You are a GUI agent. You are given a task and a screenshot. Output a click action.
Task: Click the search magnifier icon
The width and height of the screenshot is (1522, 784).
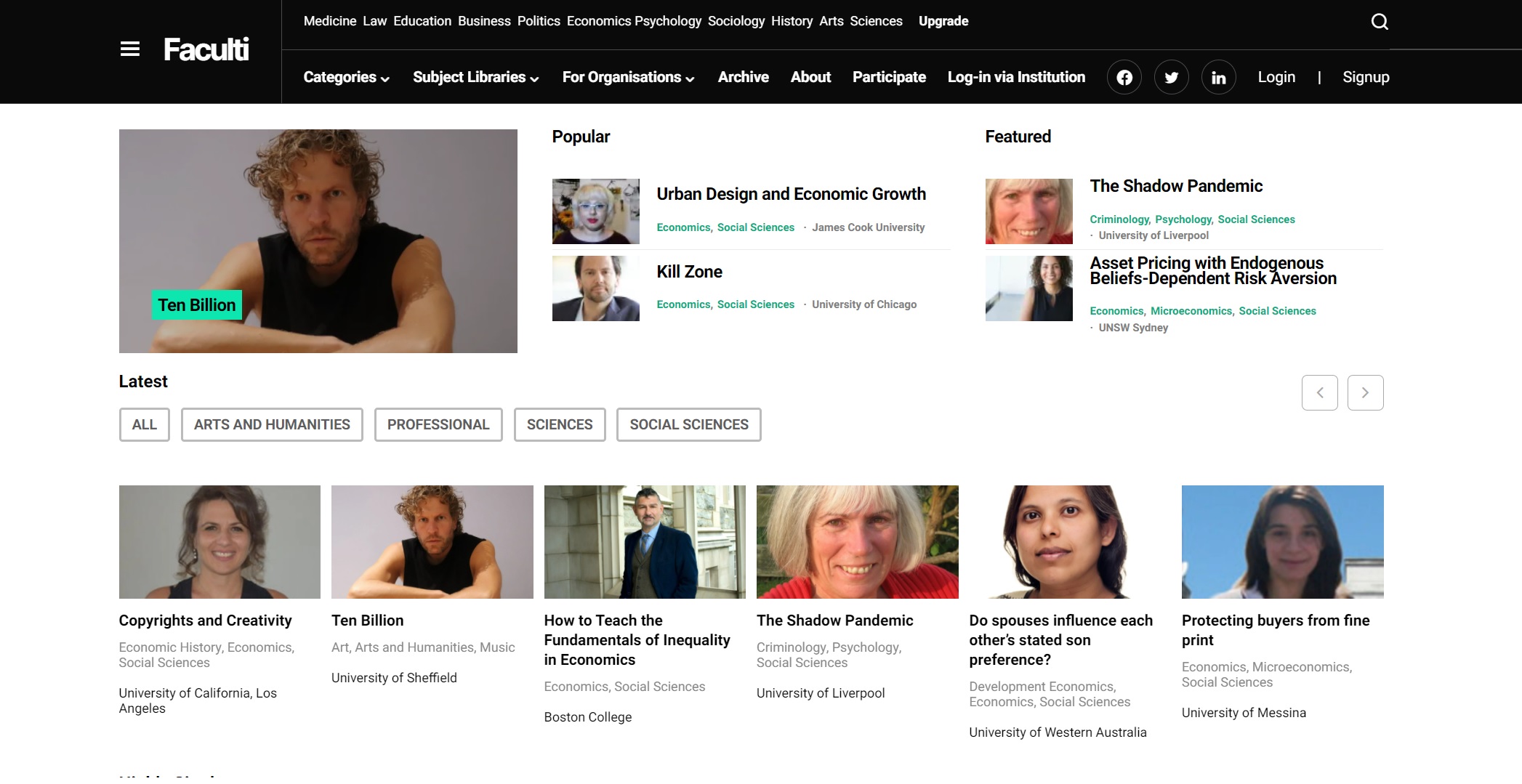click(1379, 22)
